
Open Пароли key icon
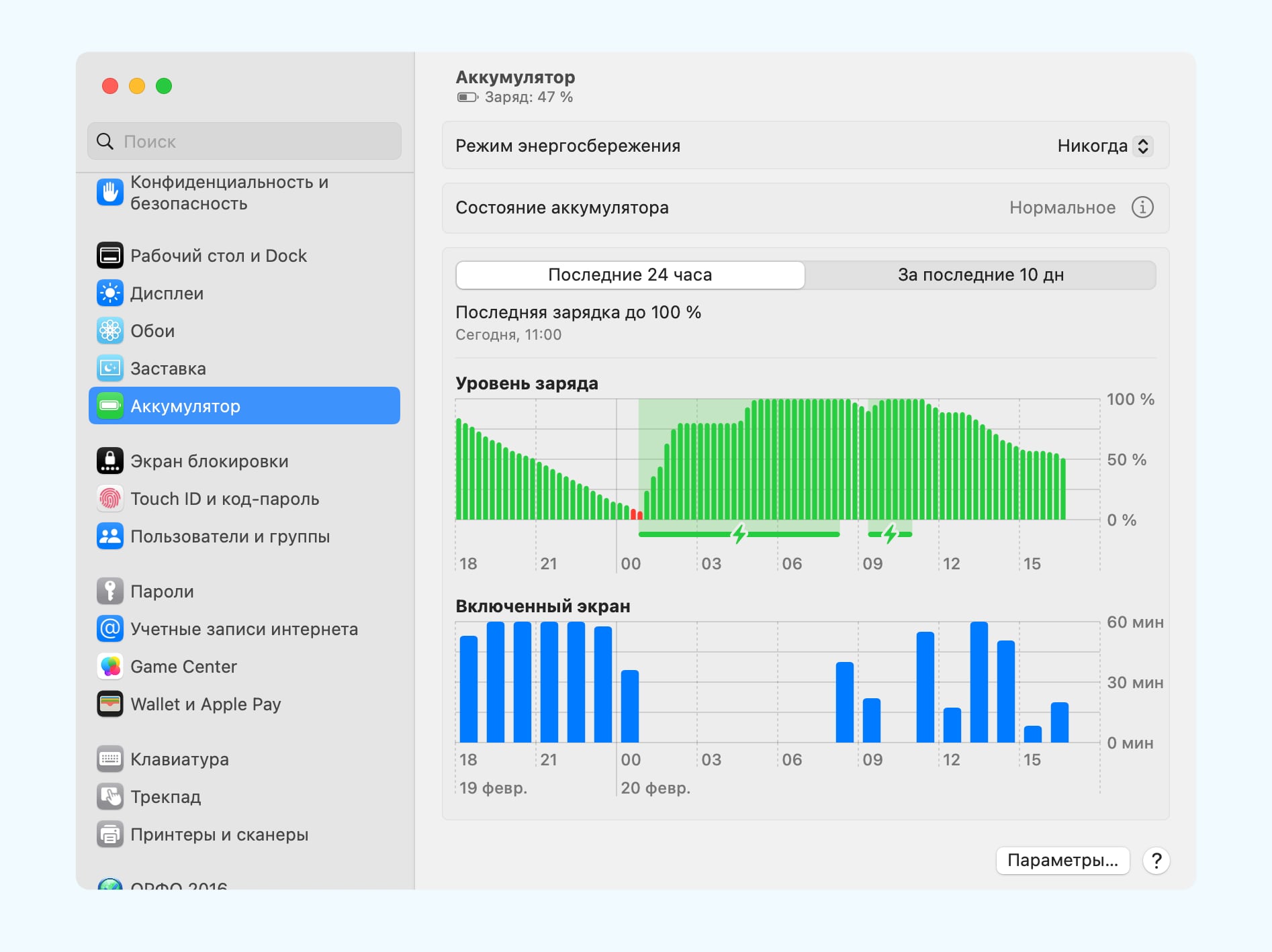[110, 591]
